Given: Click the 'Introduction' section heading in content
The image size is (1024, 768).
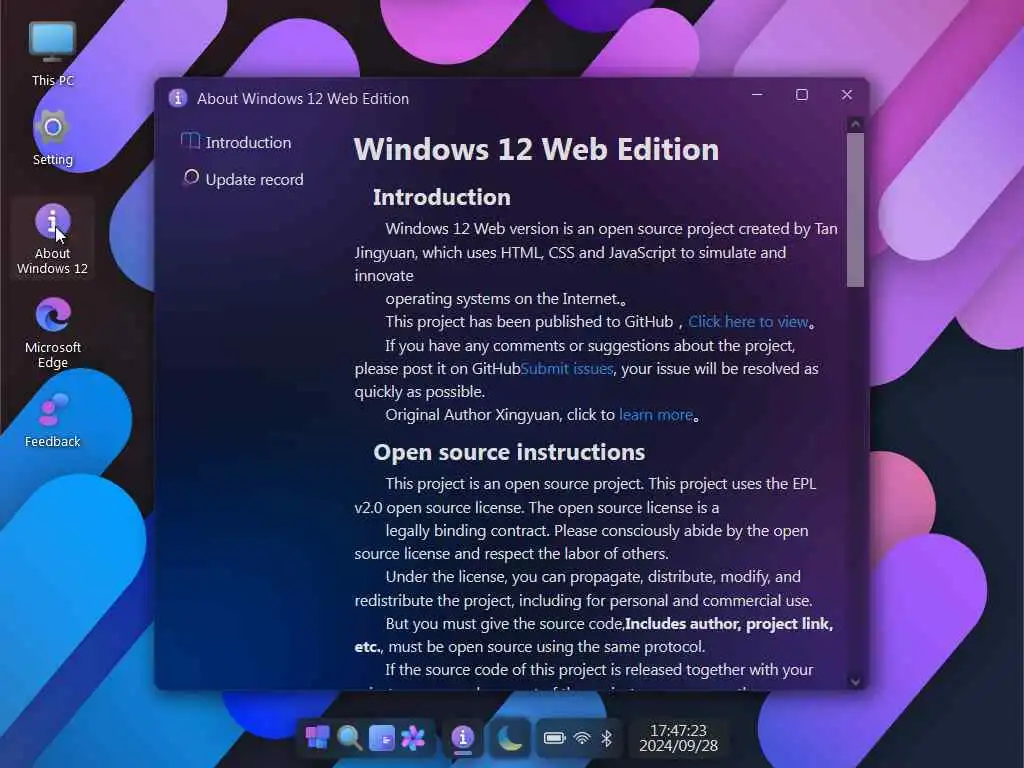Looking at the screenshot, I should 441,197.
